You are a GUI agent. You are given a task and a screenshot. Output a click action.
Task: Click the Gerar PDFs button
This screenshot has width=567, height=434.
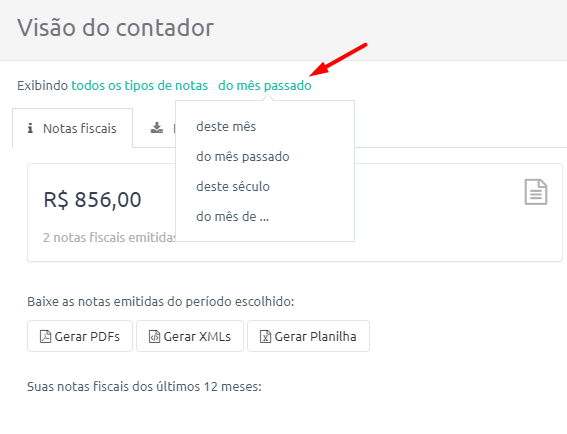point(80,336)
